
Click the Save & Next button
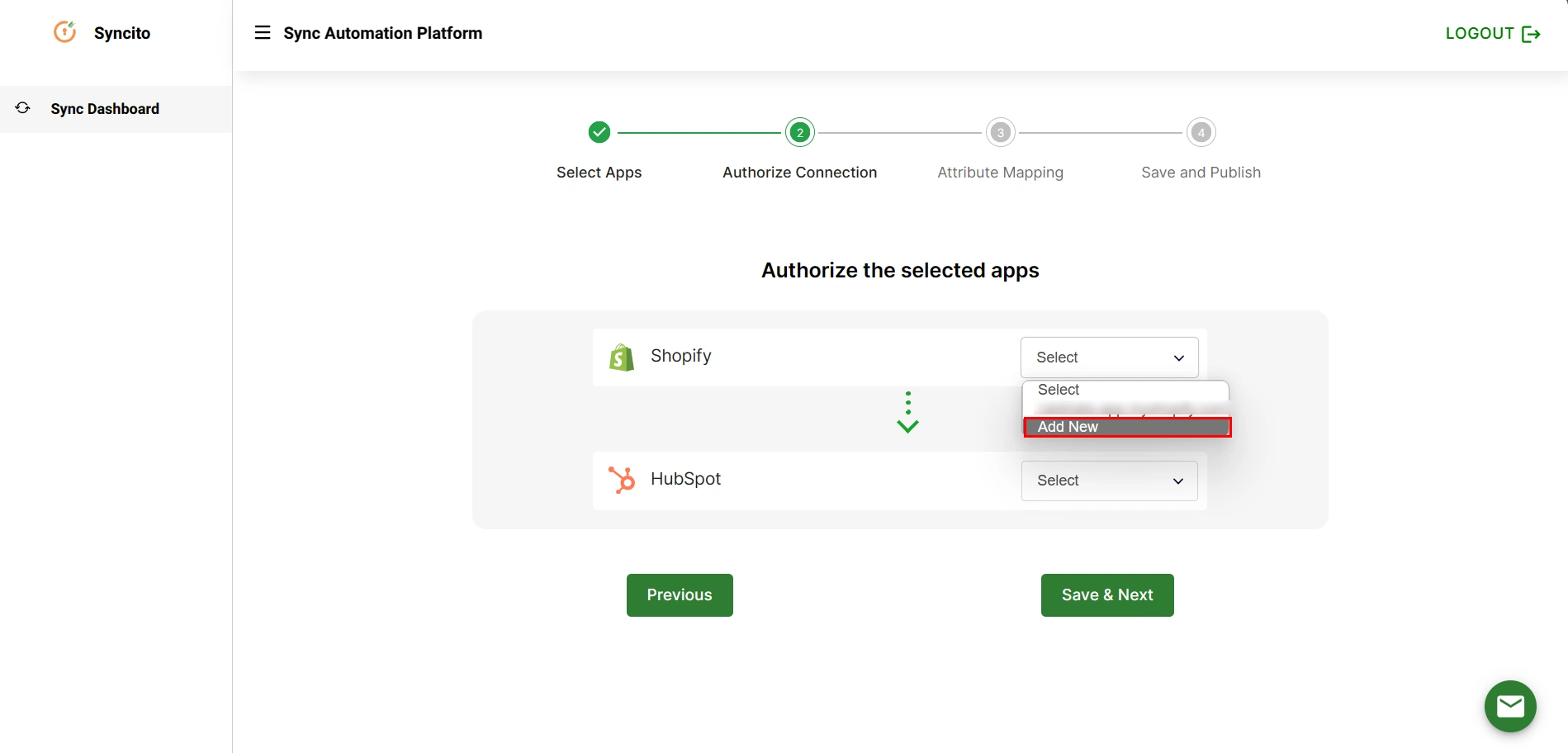(x=1106, y=594)
